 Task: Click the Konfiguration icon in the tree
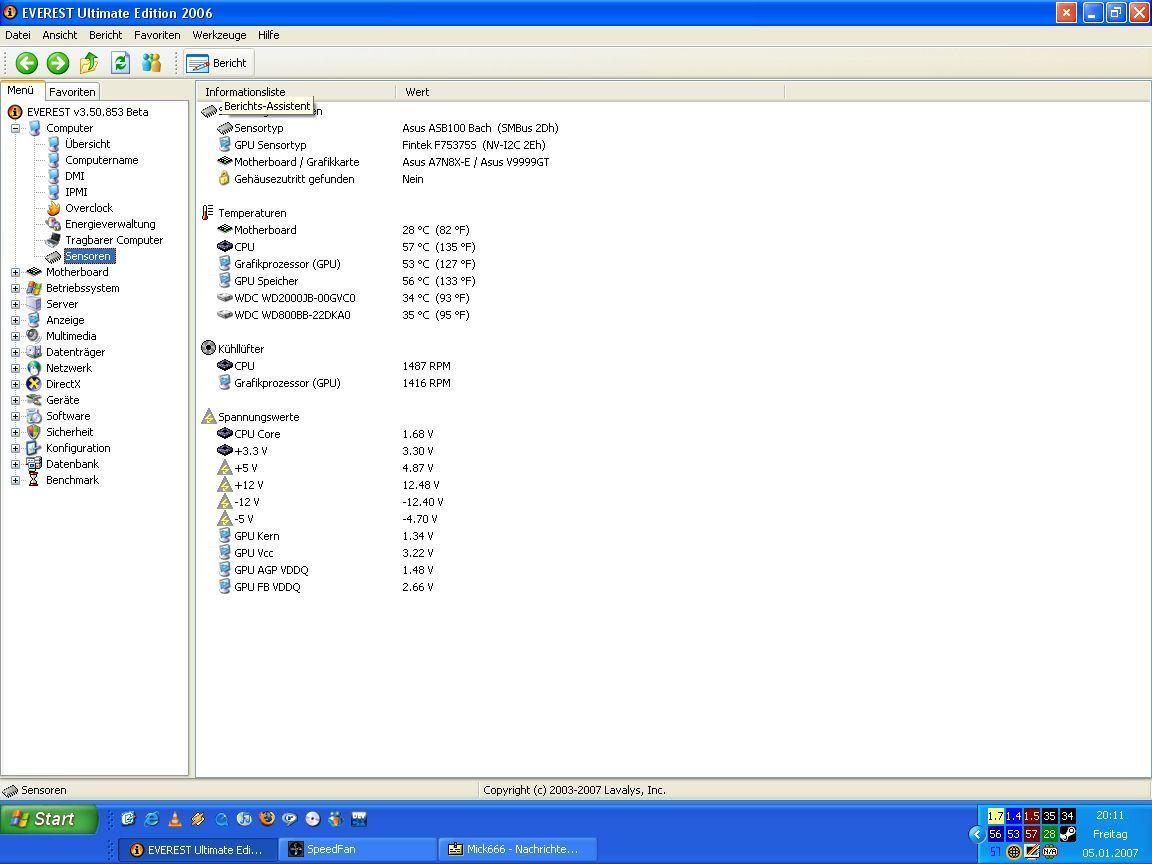pyautogui.click(x=34, y=448)
